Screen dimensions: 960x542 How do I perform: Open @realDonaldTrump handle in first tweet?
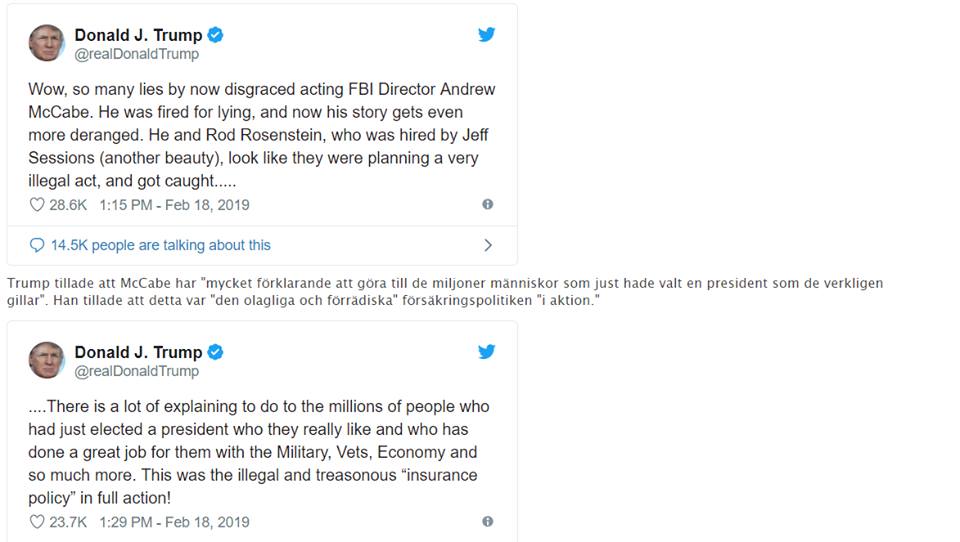pos(136,54)
